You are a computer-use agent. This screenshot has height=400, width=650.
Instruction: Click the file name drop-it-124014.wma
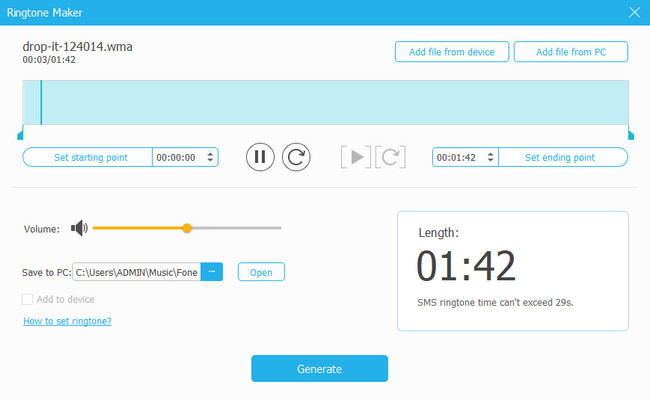point(78,46)
